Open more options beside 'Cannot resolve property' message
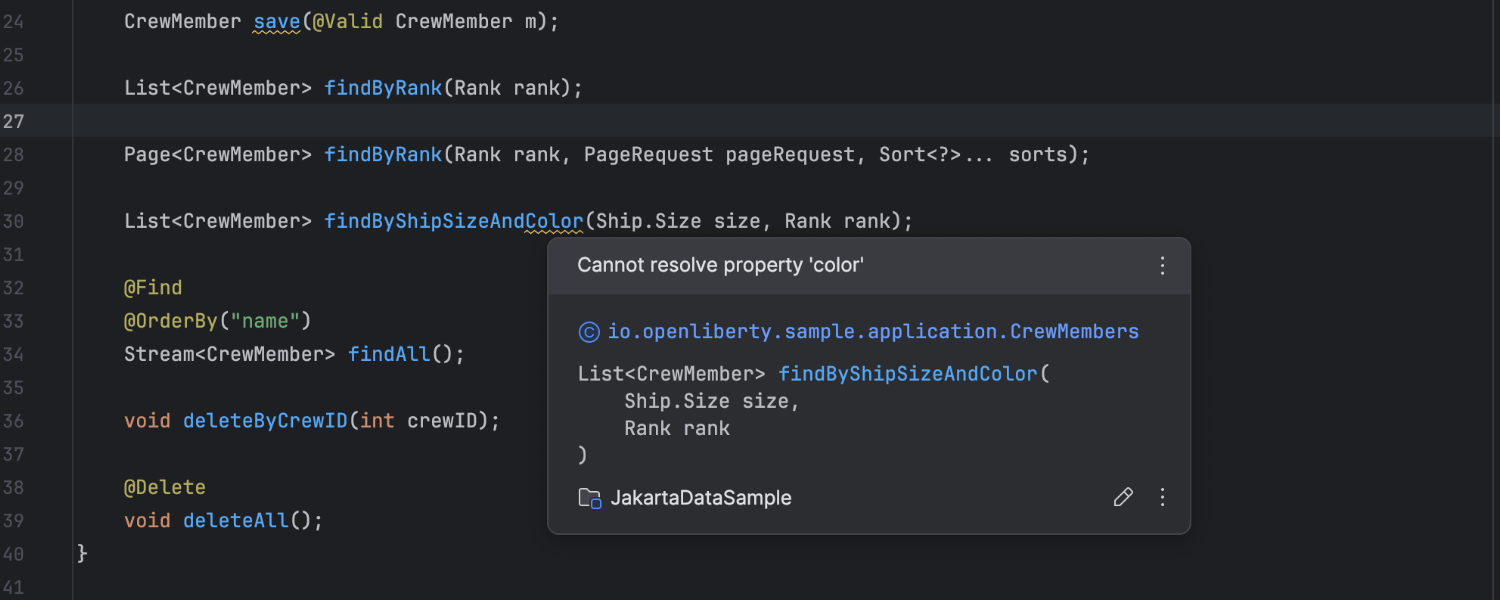1500x600 pixels. click(x=1162, y=266)
